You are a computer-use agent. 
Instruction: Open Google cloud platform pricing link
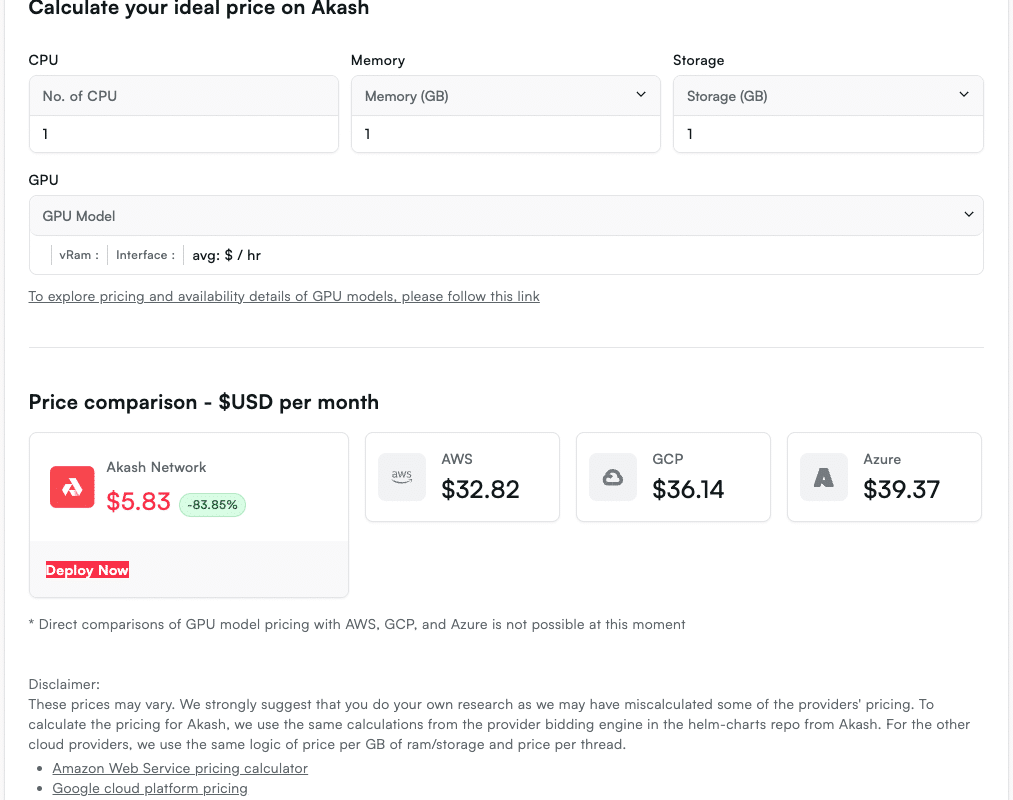pyautogui.click(x=150, y=788)
